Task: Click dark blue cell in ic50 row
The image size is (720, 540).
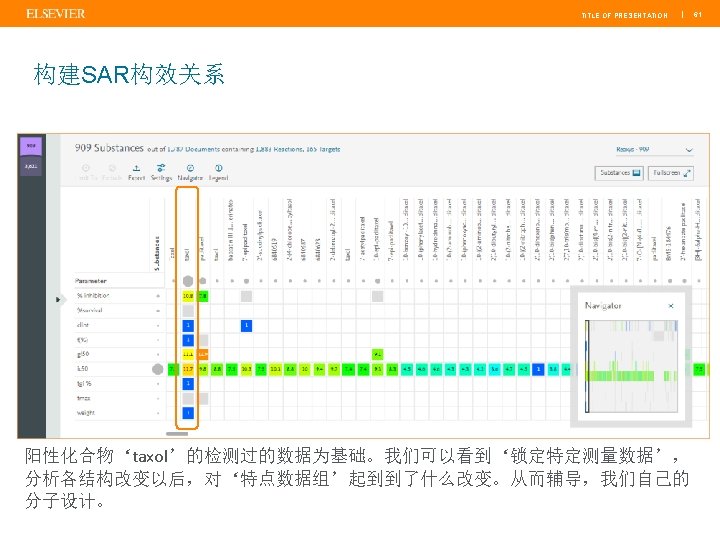Action: tap(538, 369)
